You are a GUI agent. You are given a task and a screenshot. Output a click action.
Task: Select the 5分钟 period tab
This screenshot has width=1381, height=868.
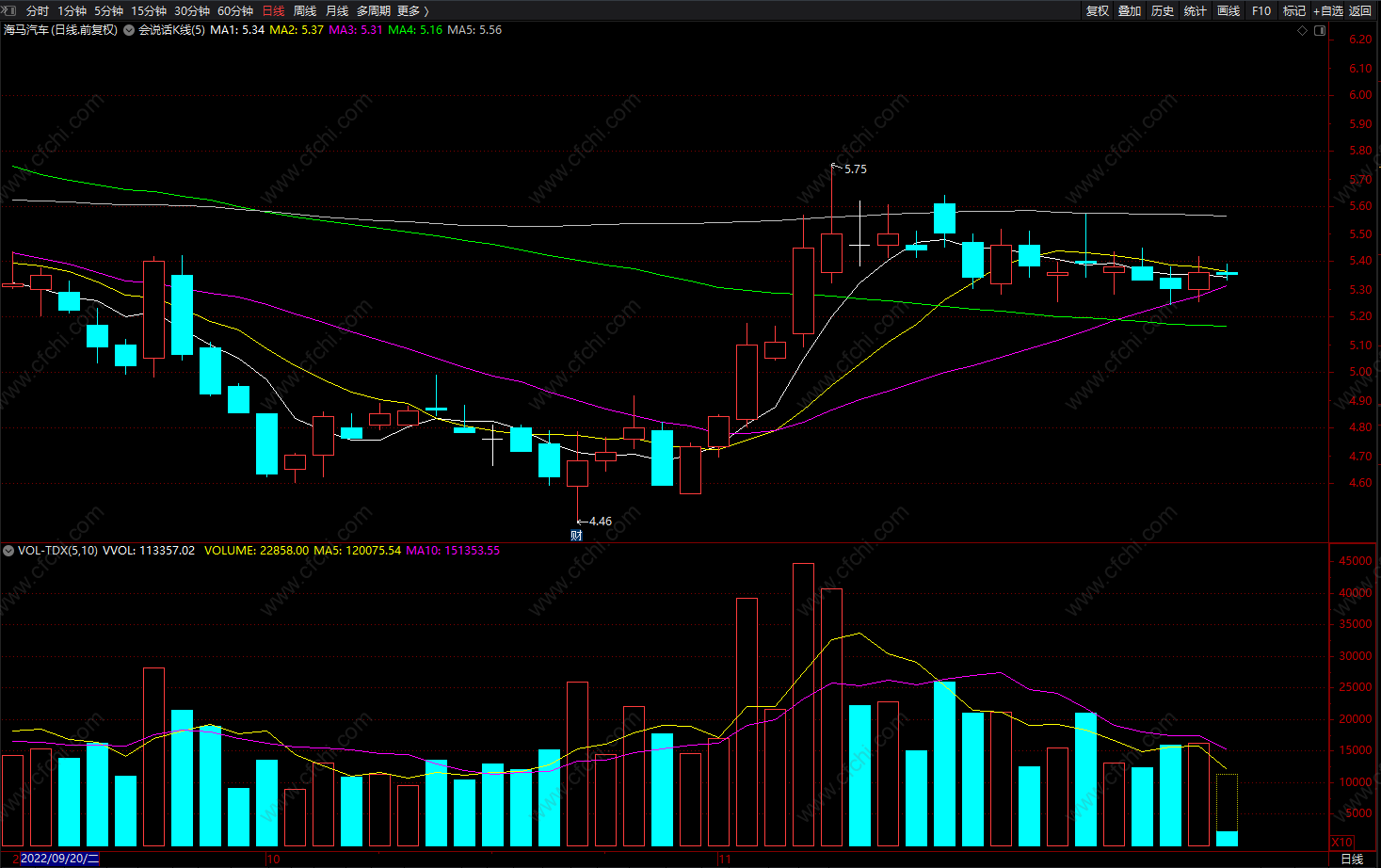tap(108, 11)
